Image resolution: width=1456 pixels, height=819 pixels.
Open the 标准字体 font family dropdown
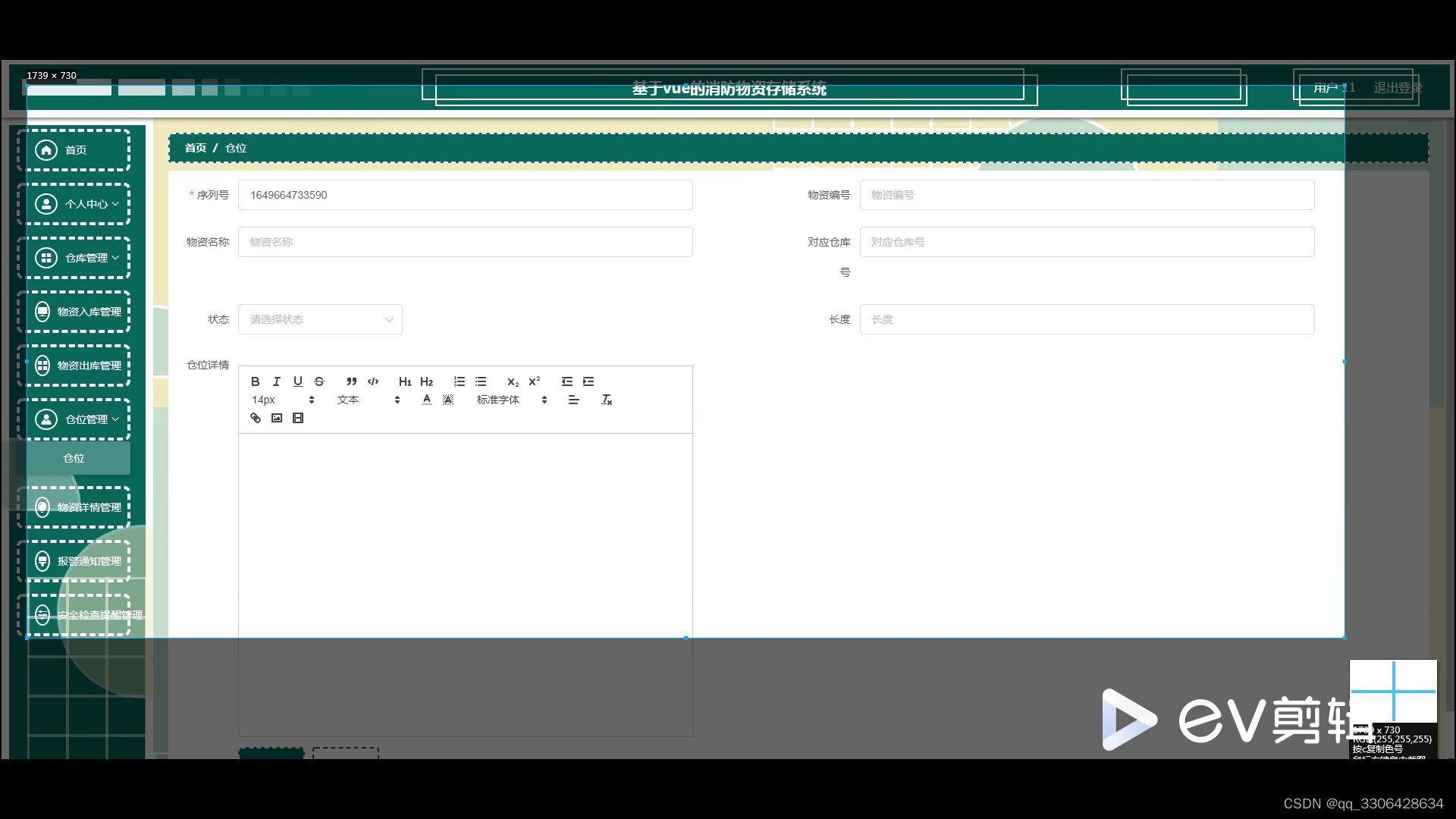click(x=512, y=400)
